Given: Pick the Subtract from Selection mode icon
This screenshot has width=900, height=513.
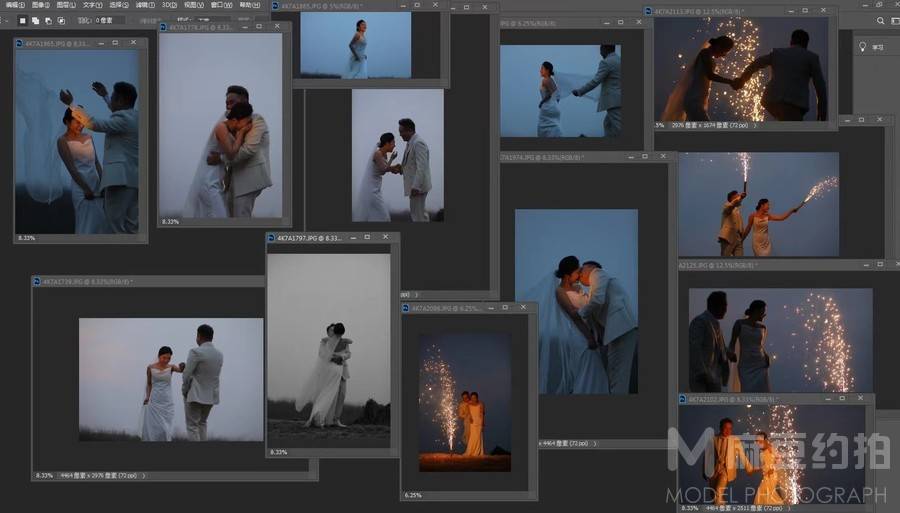Looking at the screenshot, I should coord(48,21).
